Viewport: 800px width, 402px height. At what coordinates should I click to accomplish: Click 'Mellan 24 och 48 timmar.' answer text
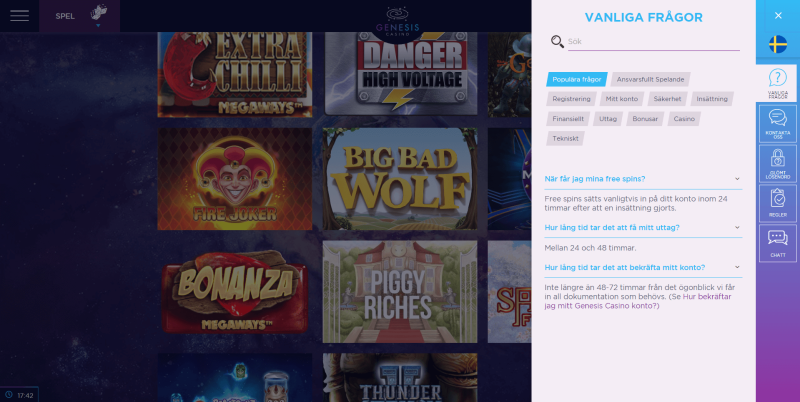(590, 248)
